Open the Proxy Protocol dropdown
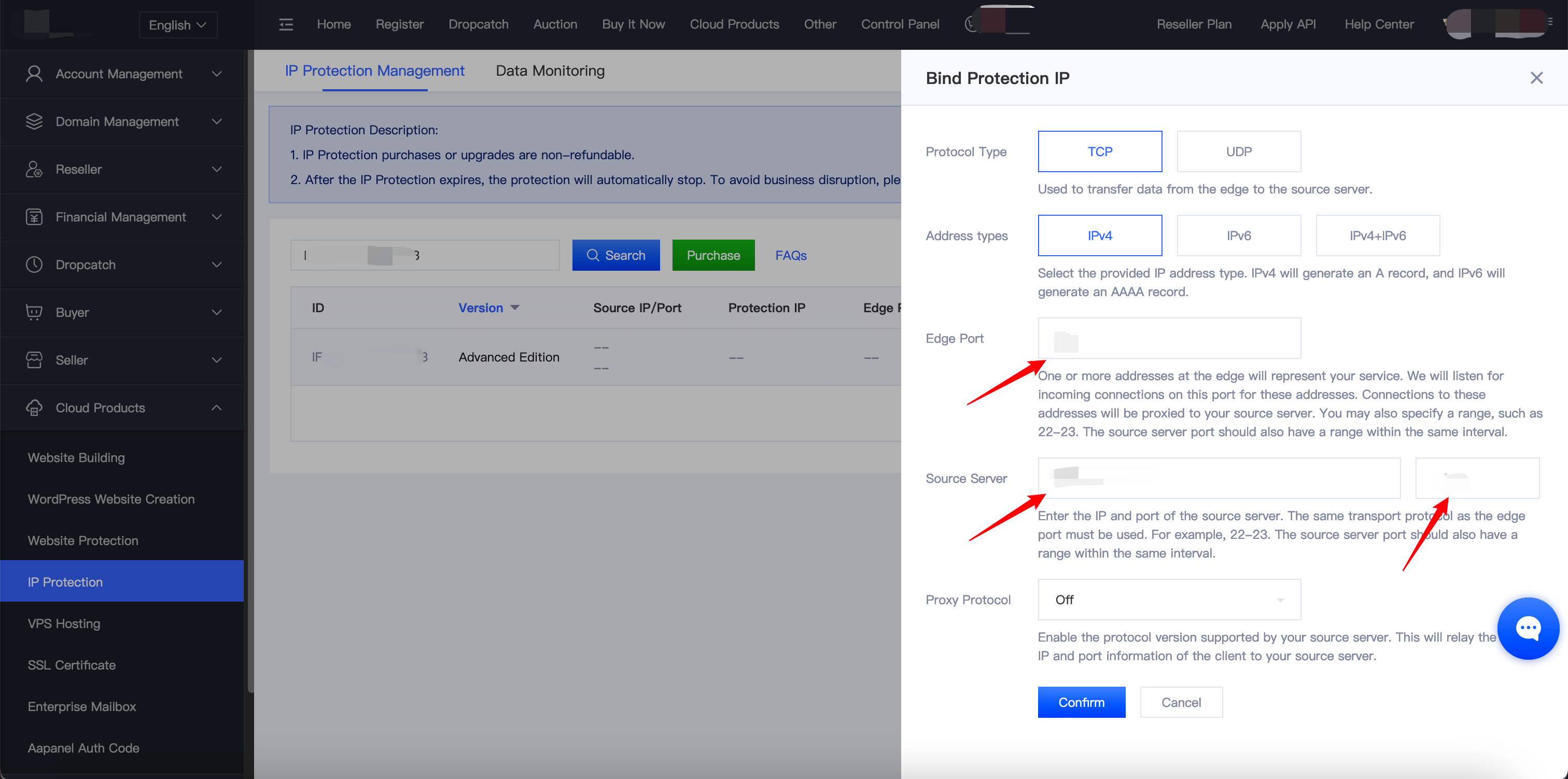1568x779 pixels. (x=1169, y=600)
